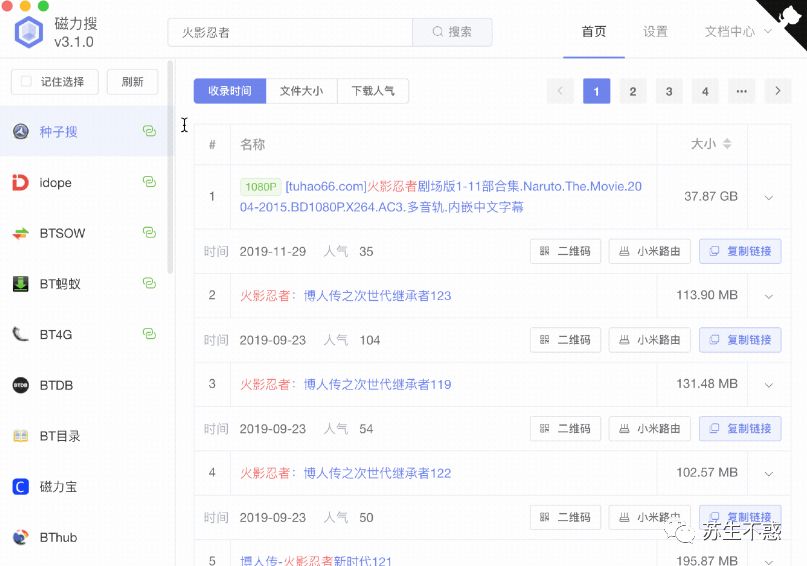Open 博人传之次世代继承者119 link
The image size is (807, 566).
pyautogui.click(x=345, y=384)
